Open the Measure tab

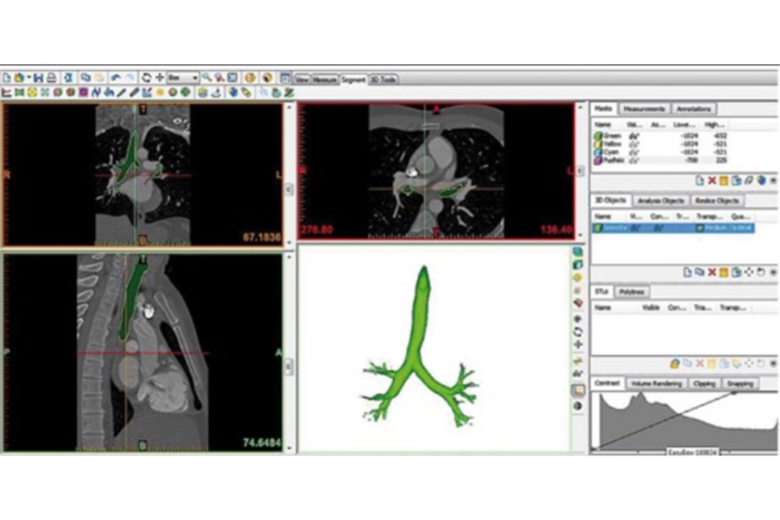324,80
